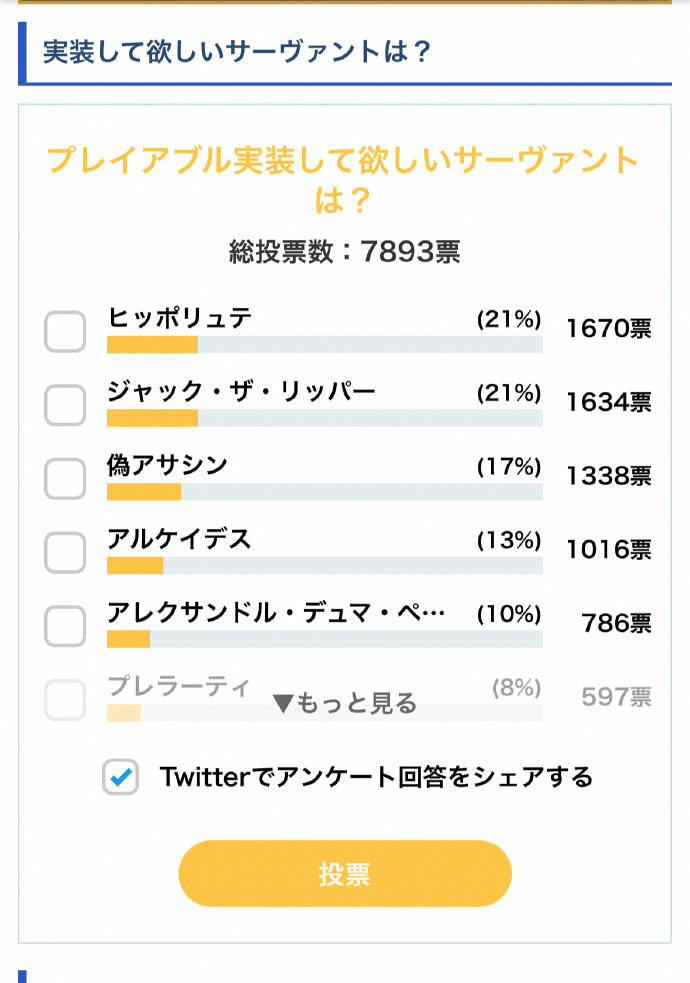
Task: Click the アレクサンドル・デュマ・ペ… option label
Action: pos(276,613)
